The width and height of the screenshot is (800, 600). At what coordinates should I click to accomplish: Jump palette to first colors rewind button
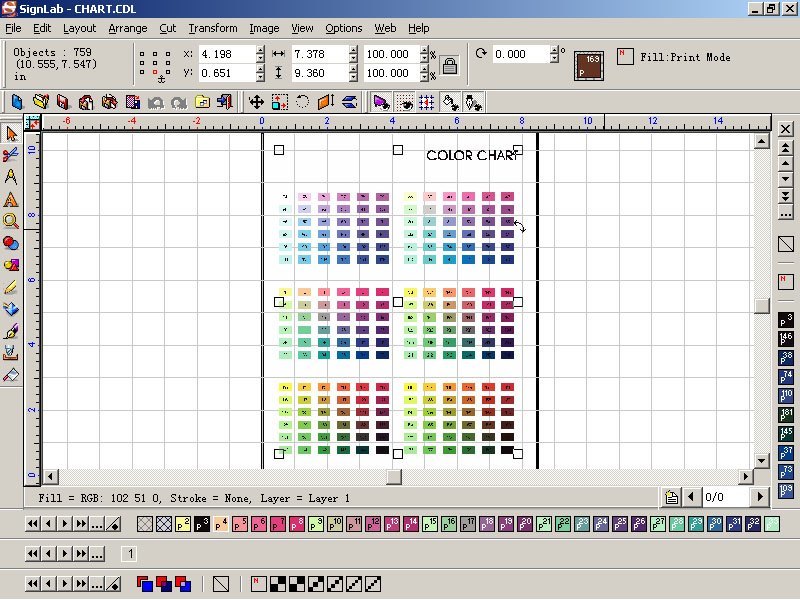33,524
